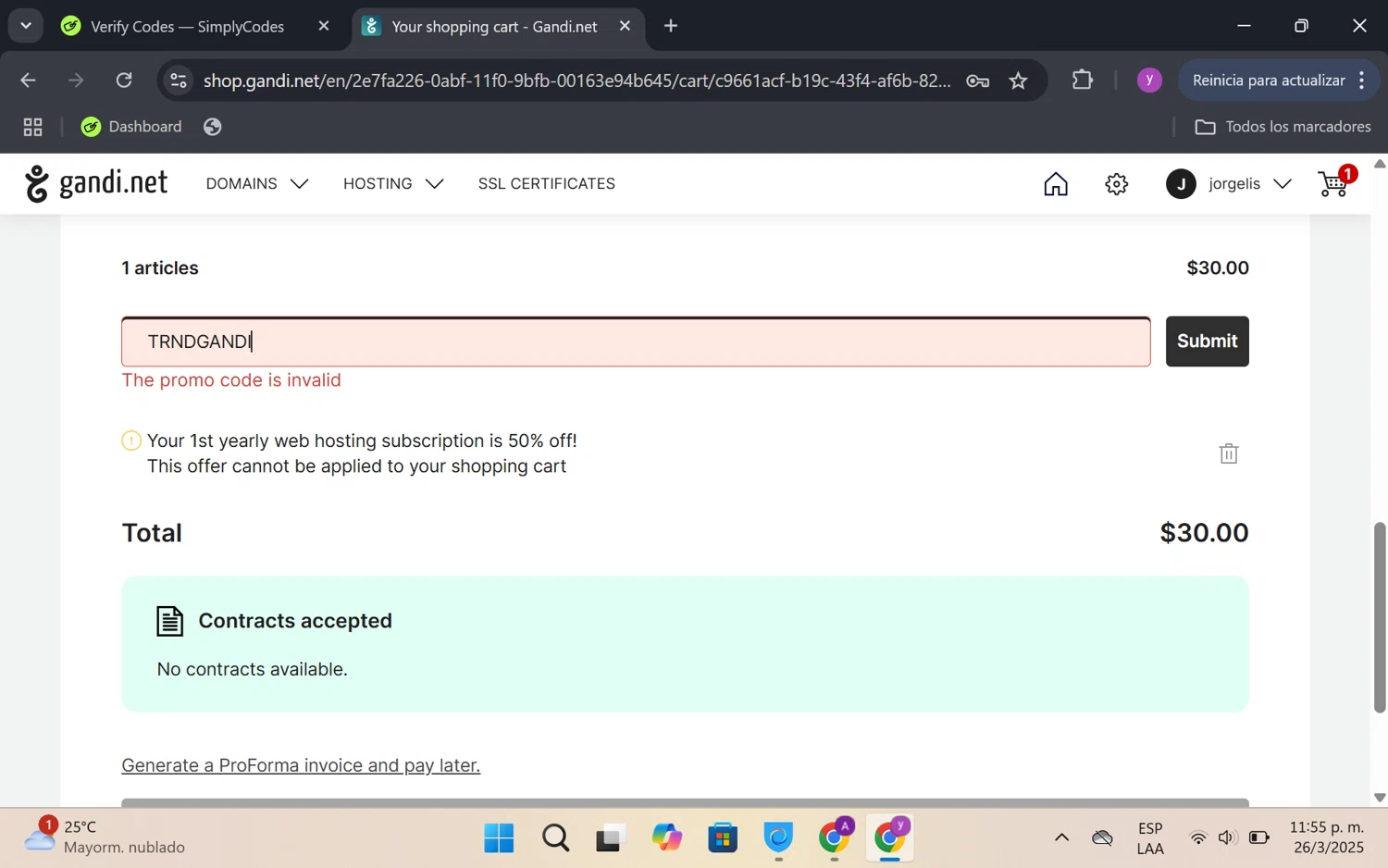The width and height of the screenshot is (1388, 868).
Task: Open volume tray icon
Action: (1227, 838)
